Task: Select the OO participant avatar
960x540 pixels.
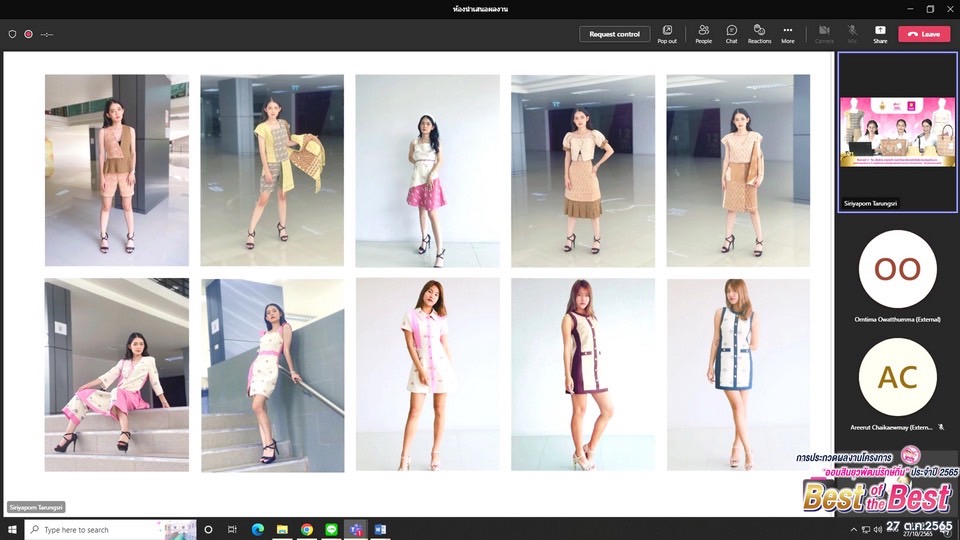Action: coord(897,269)
